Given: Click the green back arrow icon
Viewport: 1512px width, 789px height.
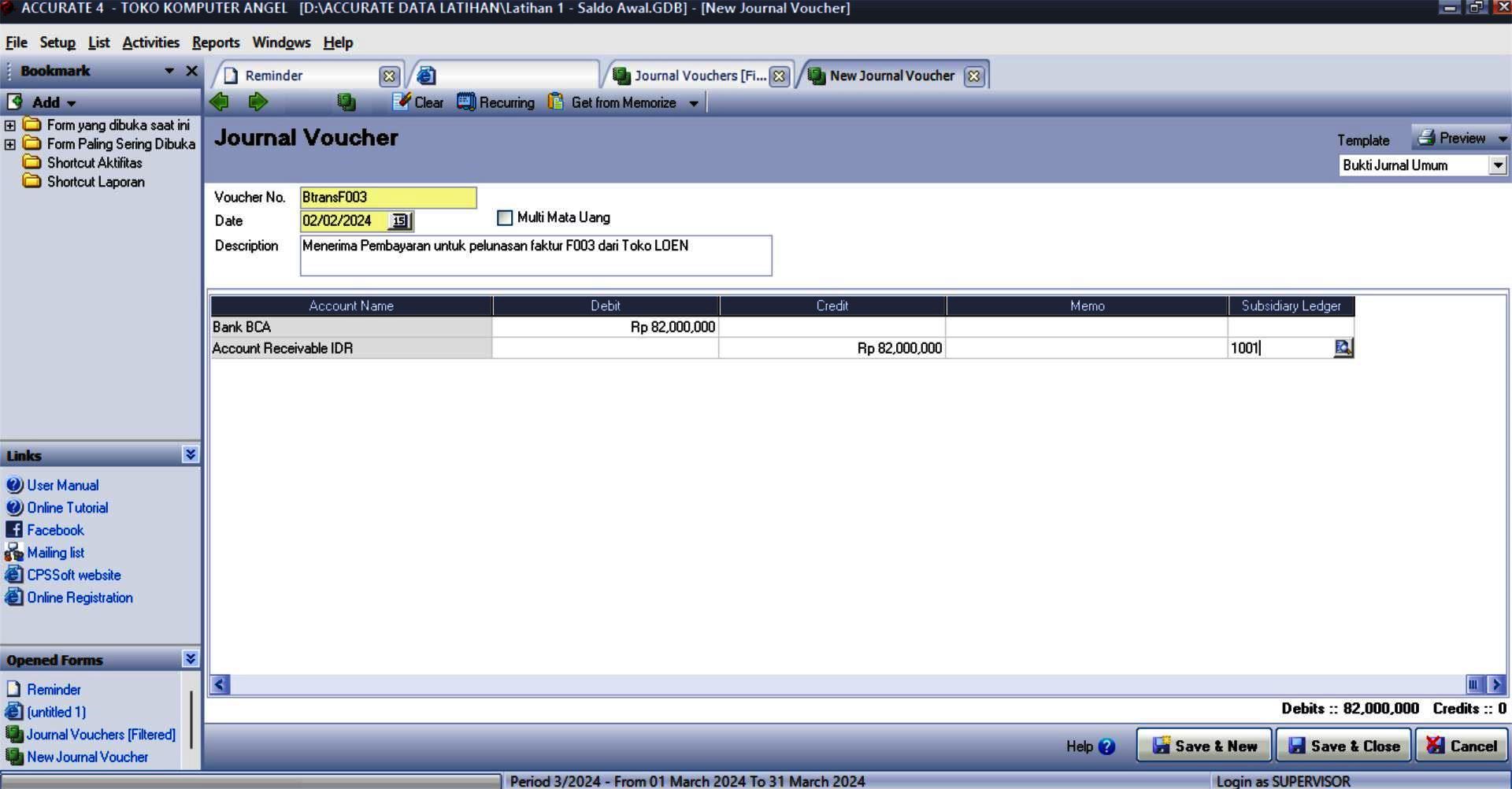Looking at the screenshot, I should pyautogui.click(x=220, y=102).
